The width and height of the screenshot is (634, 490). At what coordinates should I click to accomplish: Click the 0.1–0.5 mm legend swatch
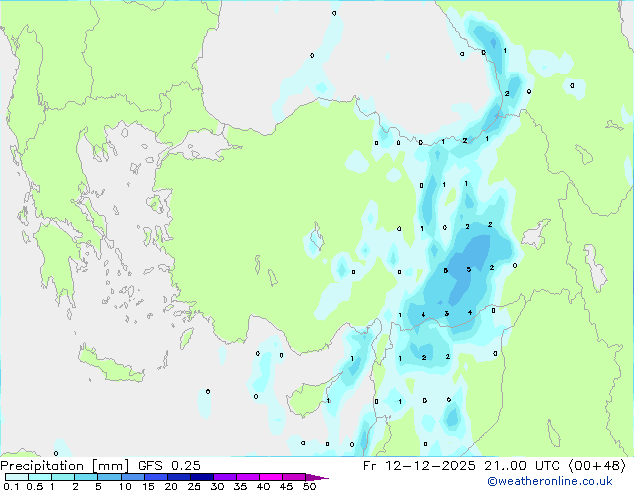tap(17, 477)
